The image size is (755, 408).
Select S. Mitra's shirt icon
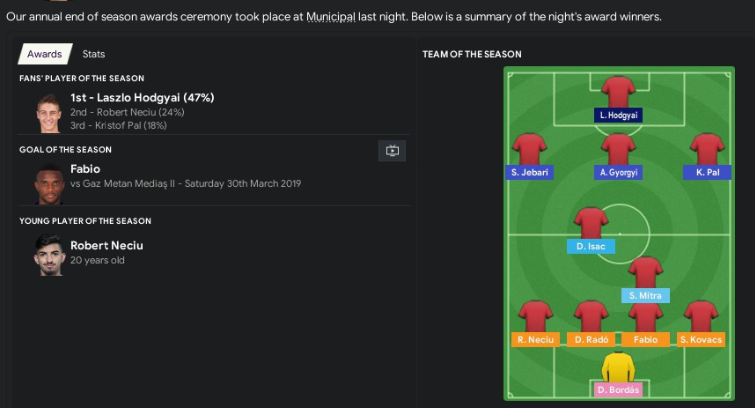tap(646, 272)
